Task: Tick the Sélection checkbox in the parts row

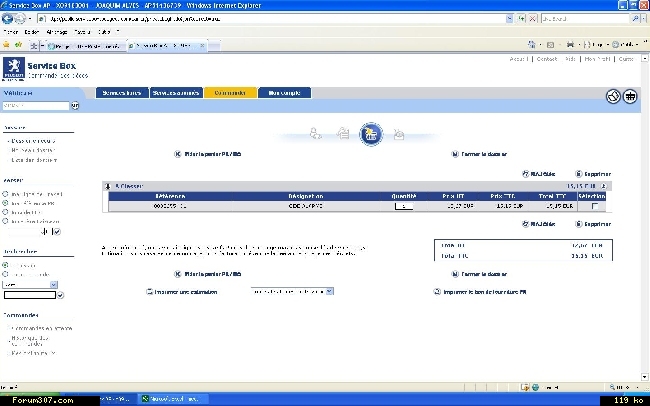Action: 596,206
